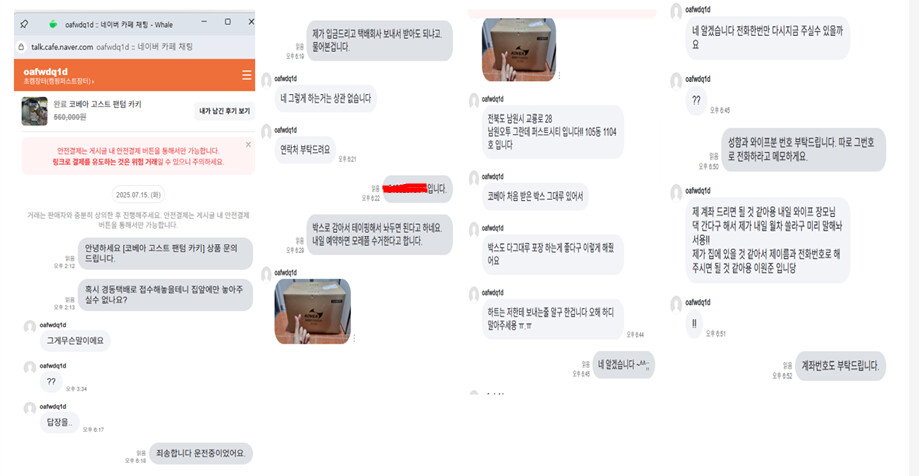Click oafwdq1d avatar next to 연락처 부탁드려요
Image resolution: width=919 pixels, height=476 pixels.
point(267,132)
